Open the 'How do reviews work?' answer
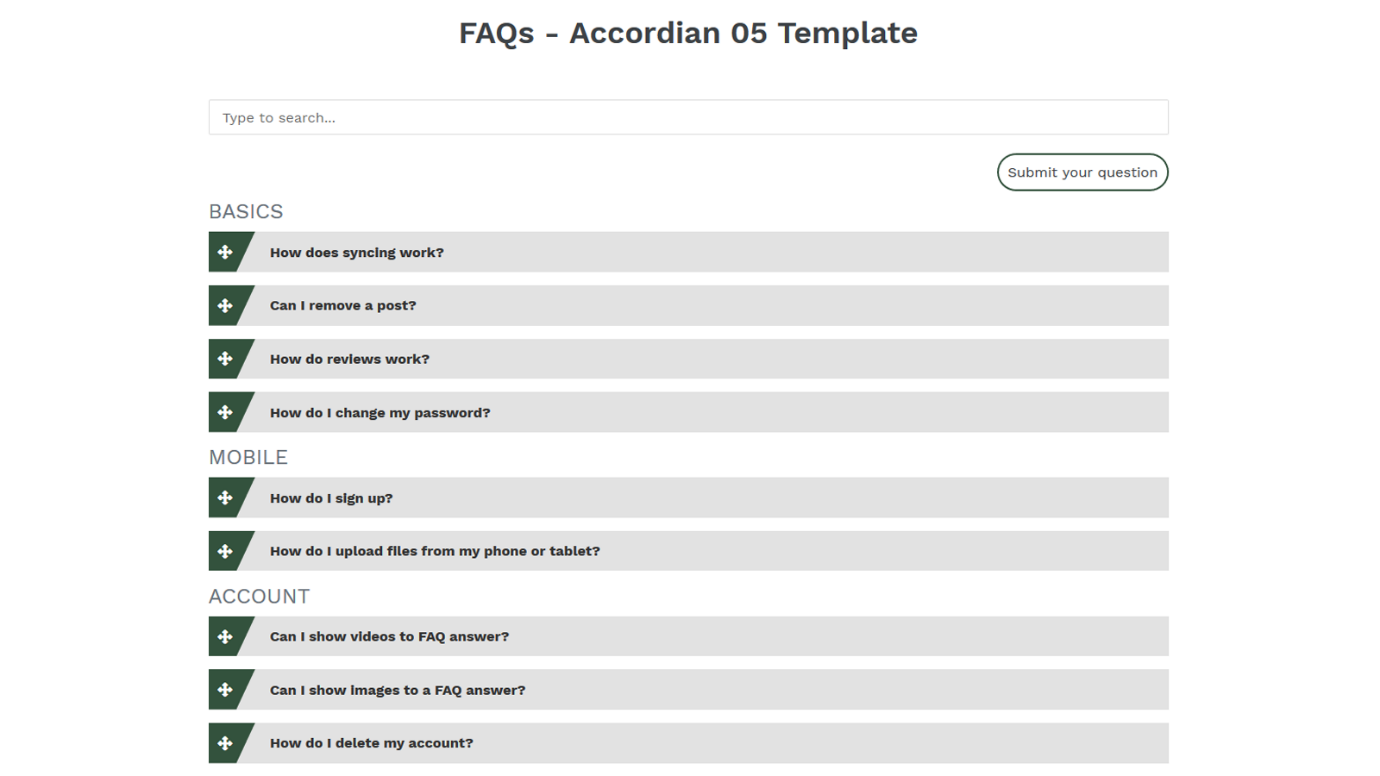This screenshot has height=776, width=1380. tap(350, 359)
